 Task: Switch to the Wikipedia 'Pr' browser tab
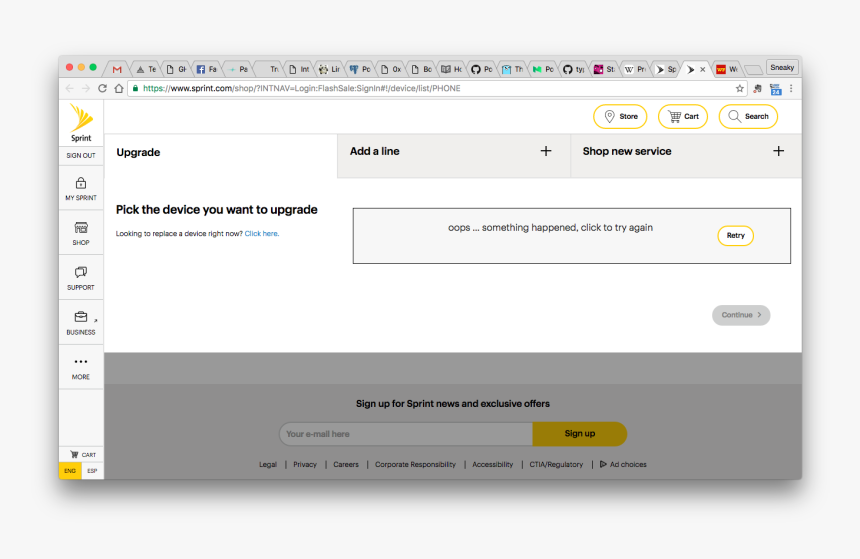[x=635, y=69]
